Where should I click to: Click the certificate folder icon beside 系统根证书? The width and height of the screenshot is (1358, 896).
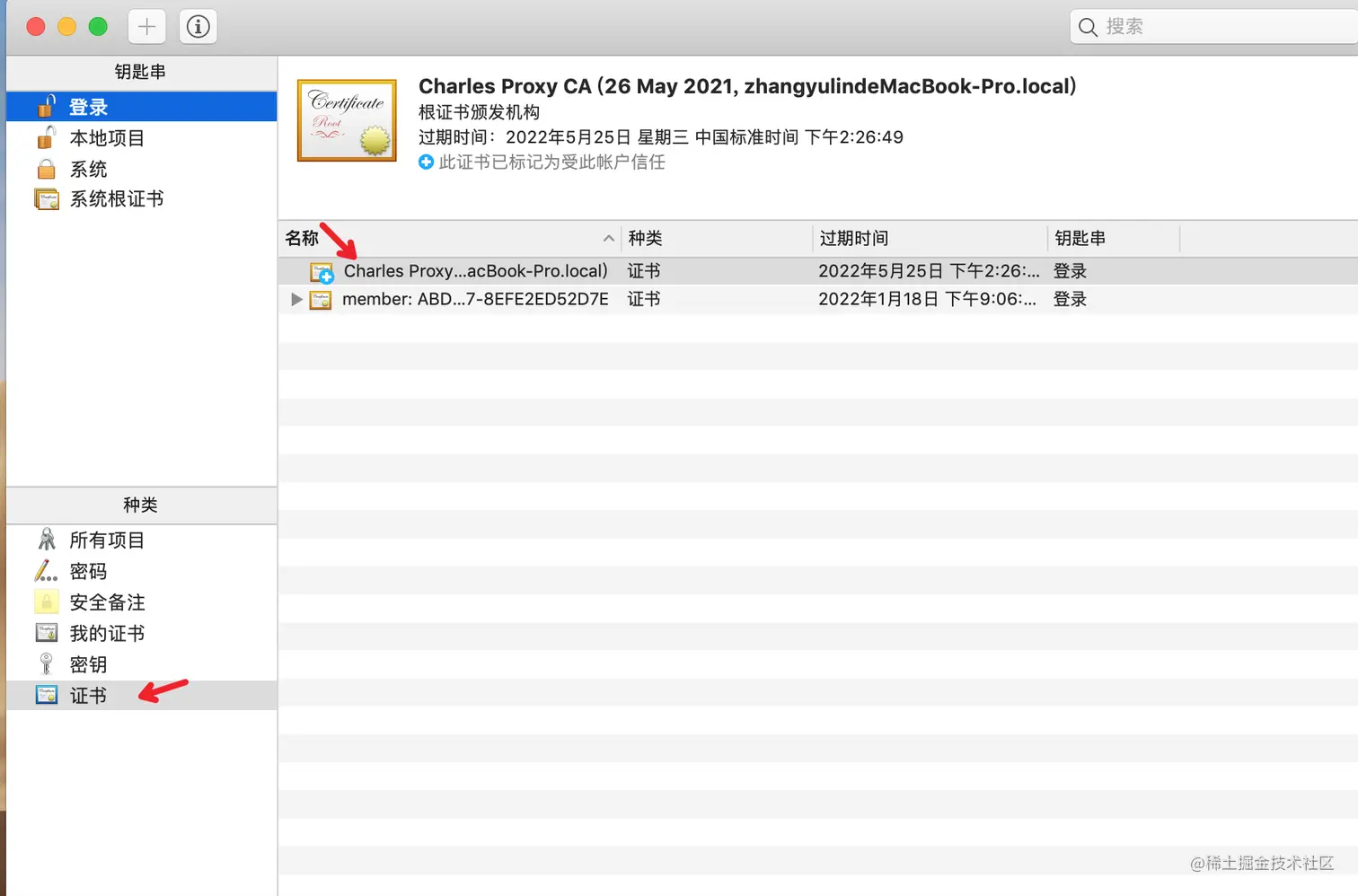[x=47, y=198]
